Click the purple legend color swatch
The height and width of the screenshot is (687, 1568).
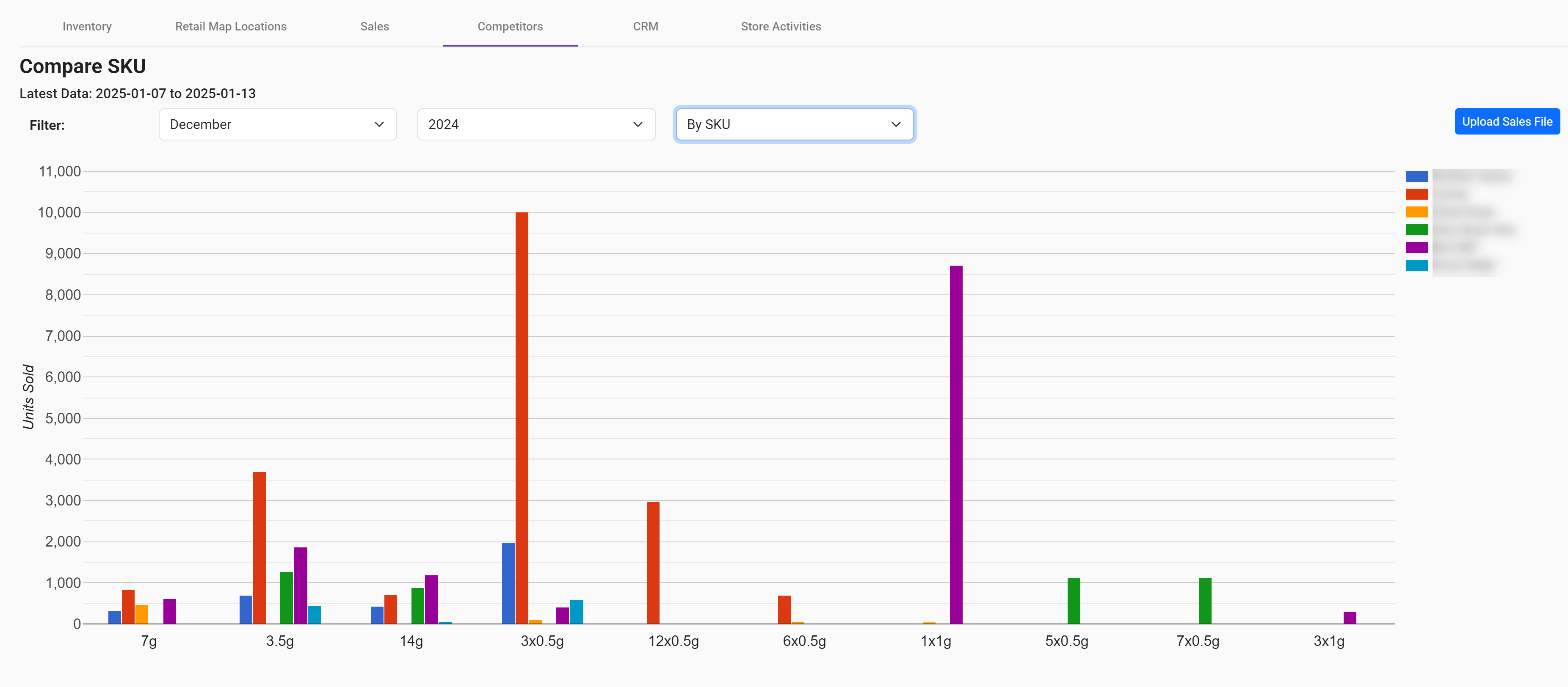(1416, 247)
